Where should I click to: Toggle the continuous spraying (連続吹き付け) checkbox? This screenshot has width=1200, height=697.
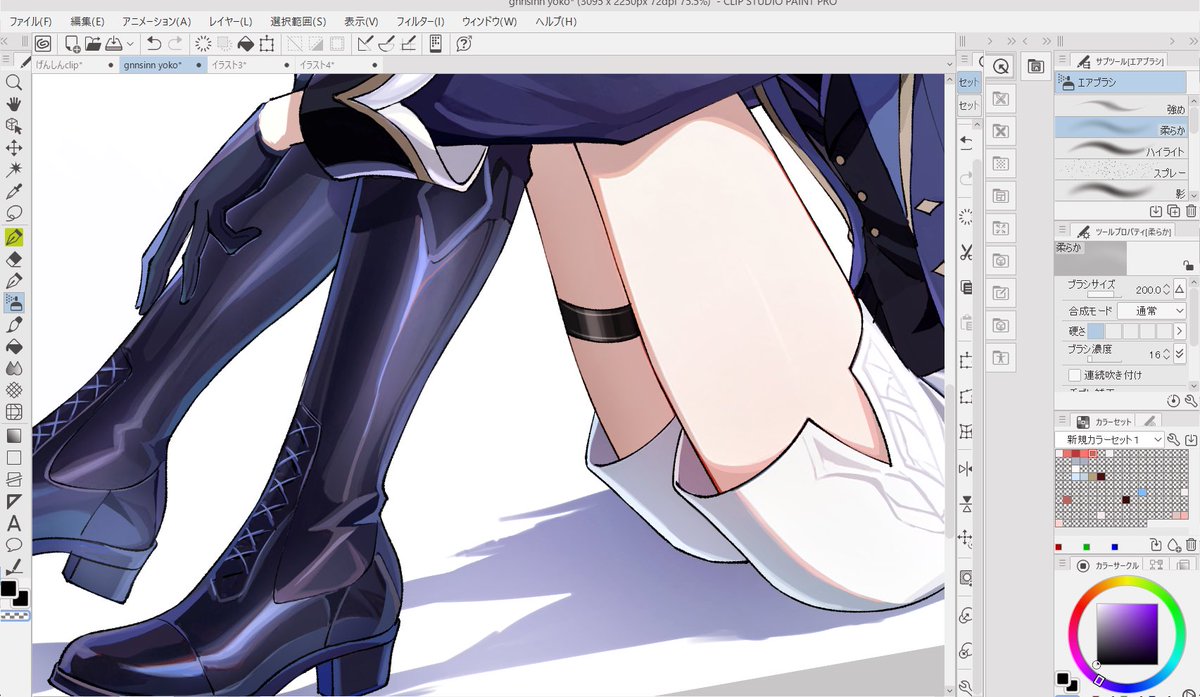point(1075,375)
